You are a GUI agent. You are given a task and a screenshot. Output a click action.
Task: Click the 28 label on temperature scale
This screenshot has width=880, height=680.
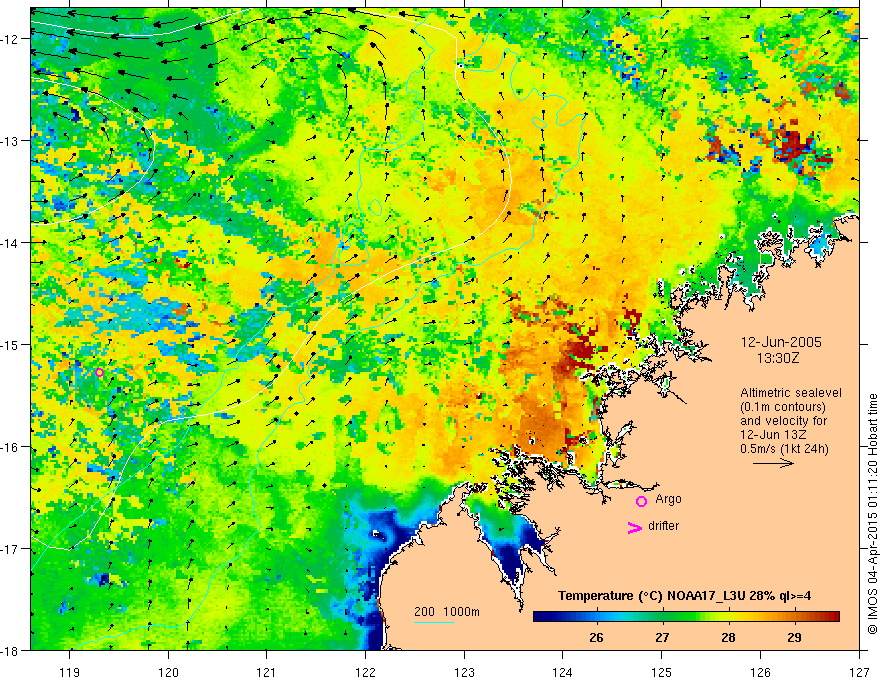tap(728, 637)
